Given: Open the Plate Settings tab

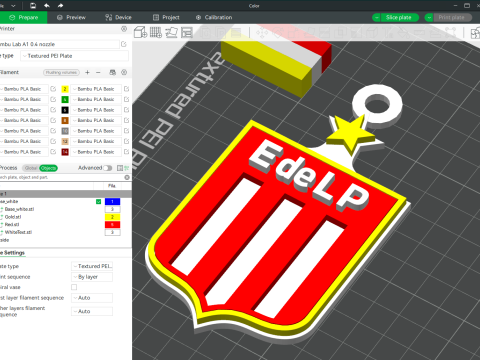Looking at the screenshot, I should [x=12, y=253].
